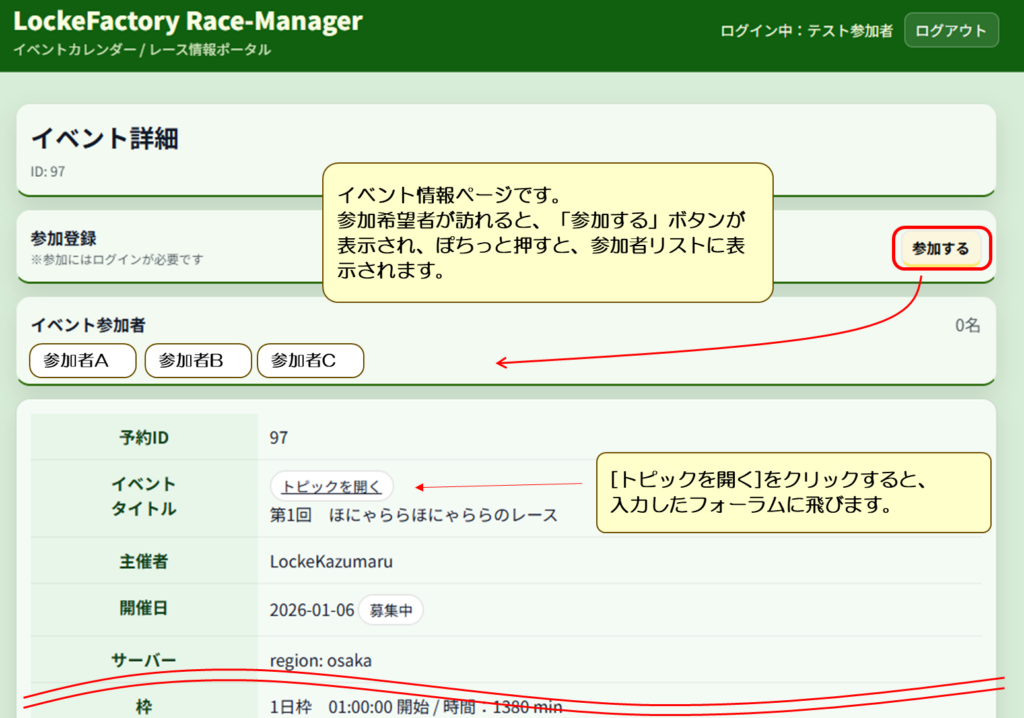Image resolution: width=1024 pixels, height=718 pixels.
Task: Click the event title 第1回 ほにゃららほにゃららのレース
Action: [x=413, y=515]
